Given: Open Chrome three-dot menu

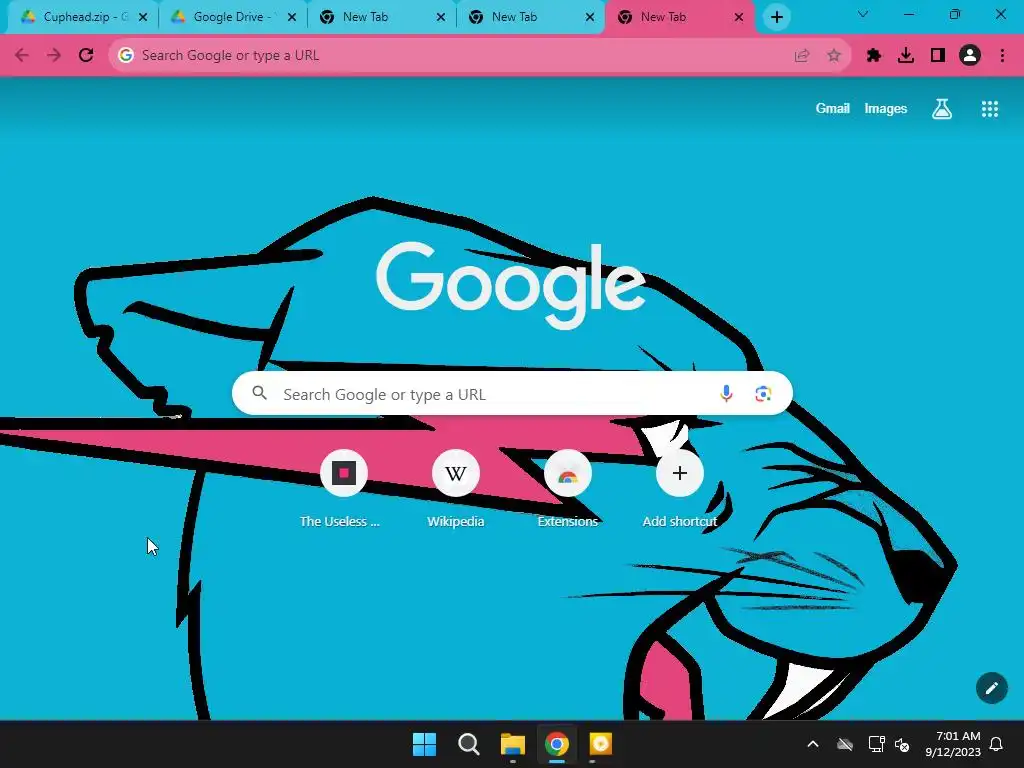Looking at the screenshot, I should pos(1002,56).
